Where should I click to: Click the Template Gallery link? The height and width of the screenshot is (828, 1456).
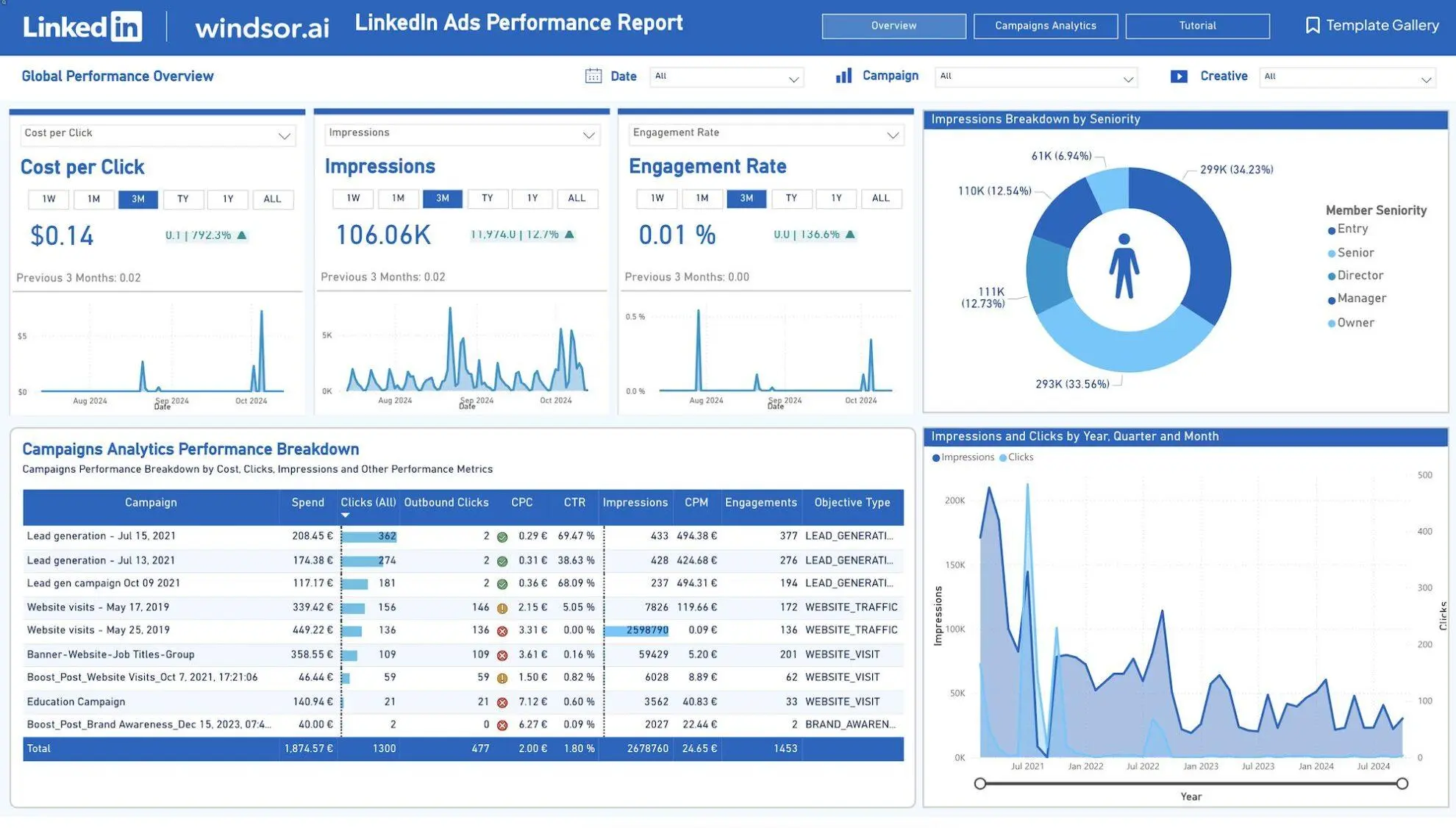1382,26
